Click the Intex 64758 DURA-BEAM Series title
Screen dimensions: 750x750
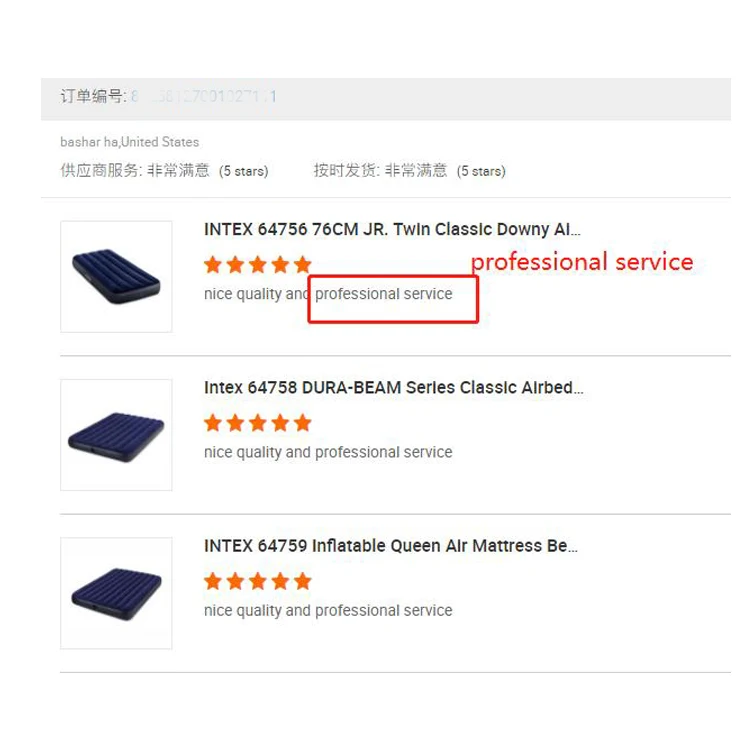(394, 387)
